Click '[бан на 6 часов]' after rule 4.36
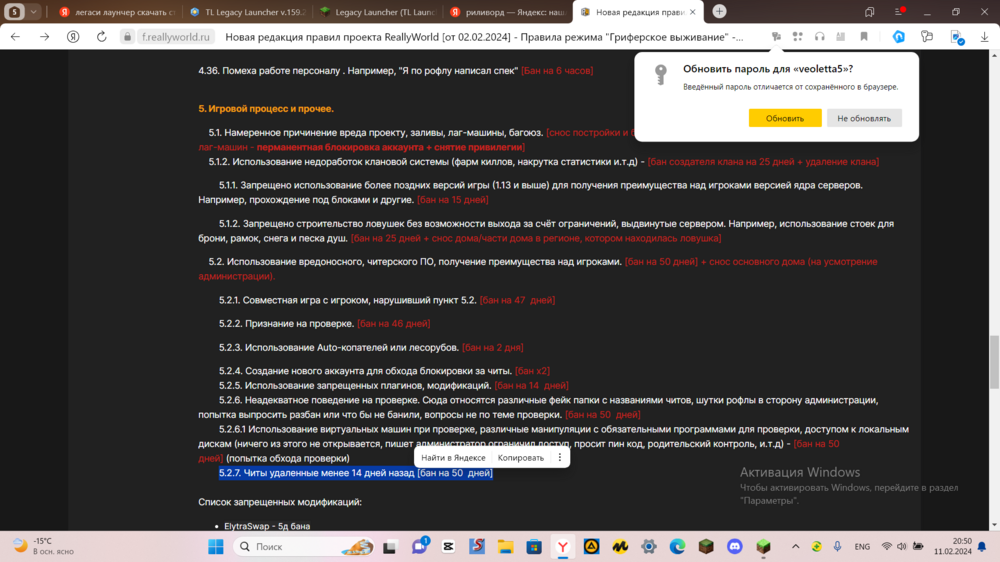The width and height of the screenshot is (1000, 562). [x=557, y=70]
